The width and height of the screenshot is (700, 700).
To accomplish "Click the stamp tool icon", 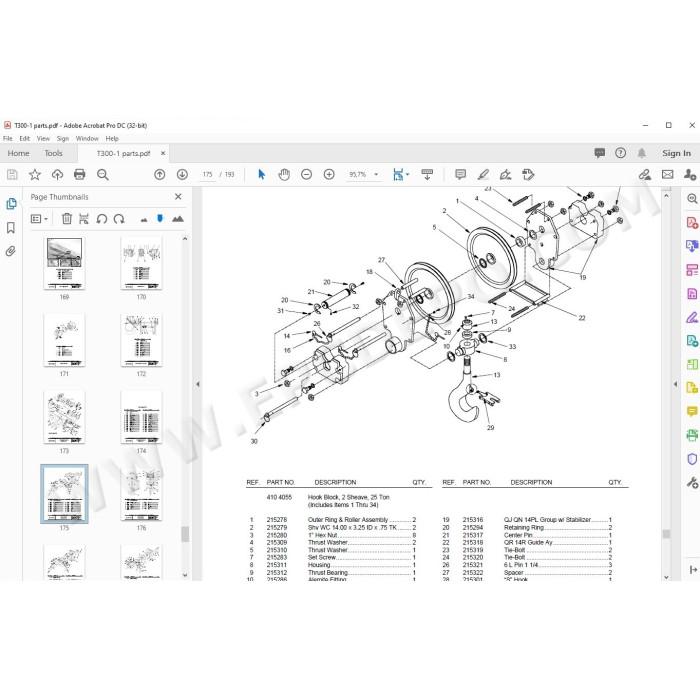I will pyautogui.click(x=528, y=175).
